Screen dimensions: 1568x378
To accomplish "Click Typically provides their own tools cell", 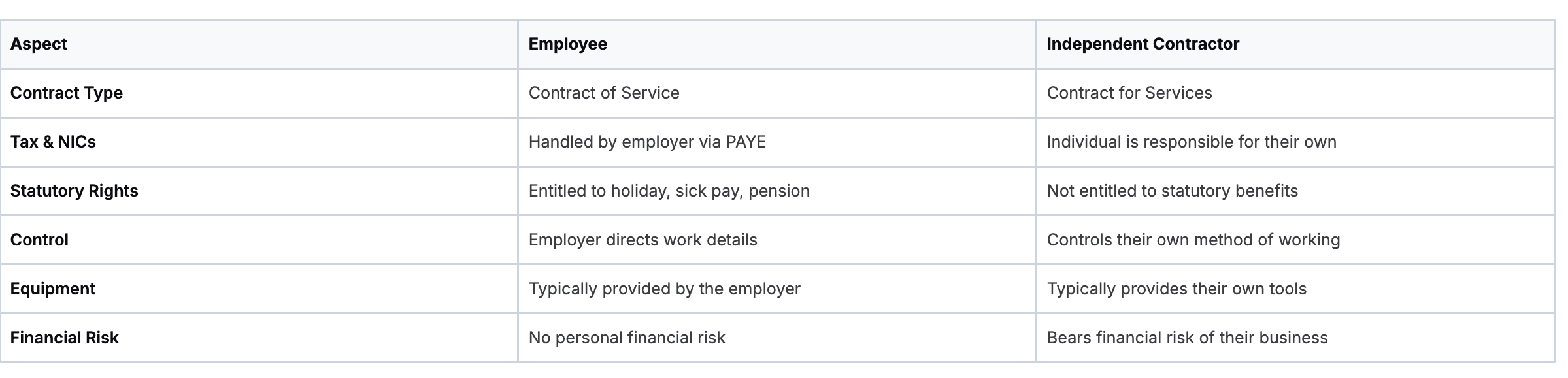I will (x=1176, y=289).
